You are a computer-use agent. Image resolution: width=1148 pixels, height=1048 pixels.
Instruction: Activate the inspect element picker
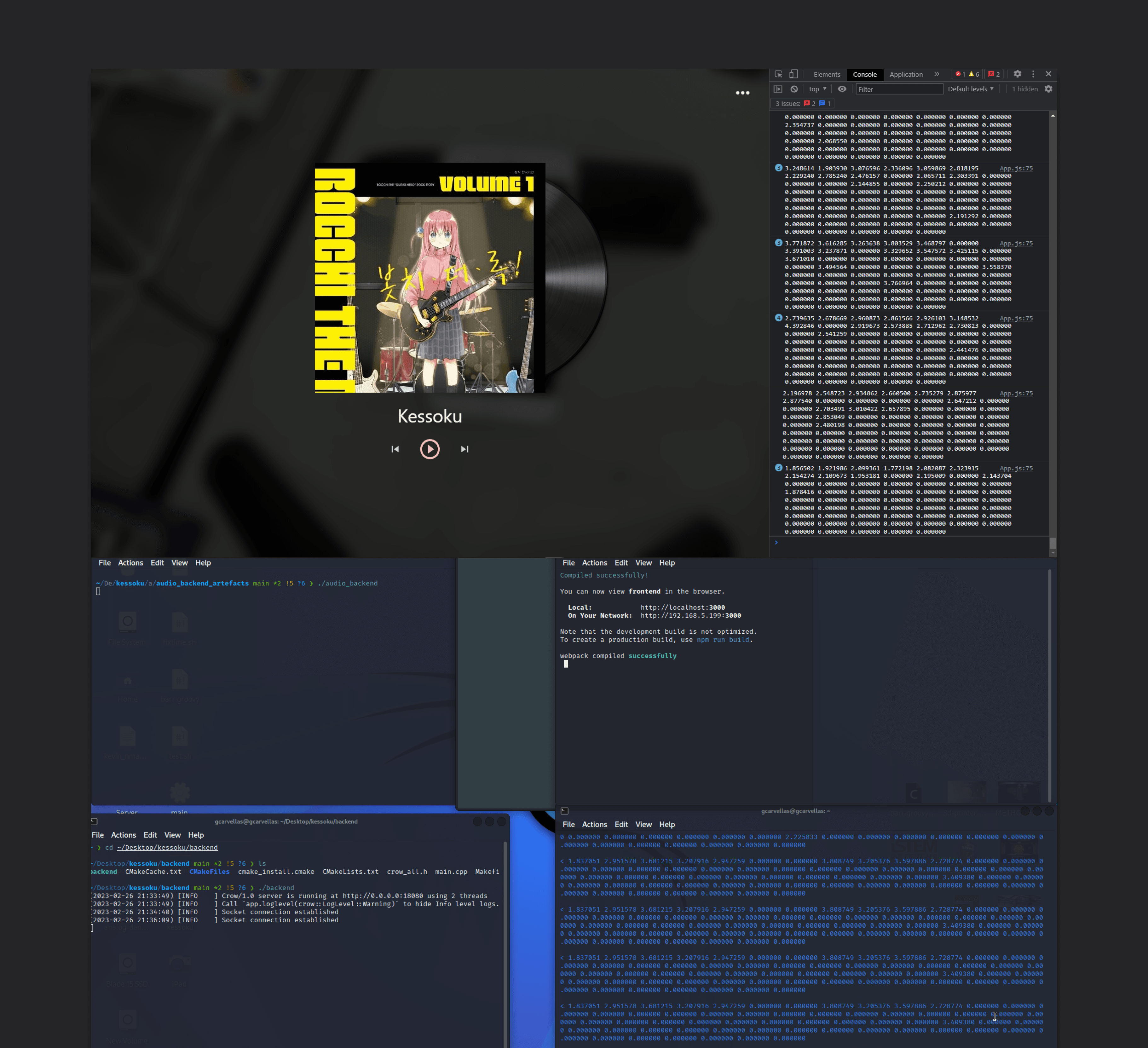778,74
